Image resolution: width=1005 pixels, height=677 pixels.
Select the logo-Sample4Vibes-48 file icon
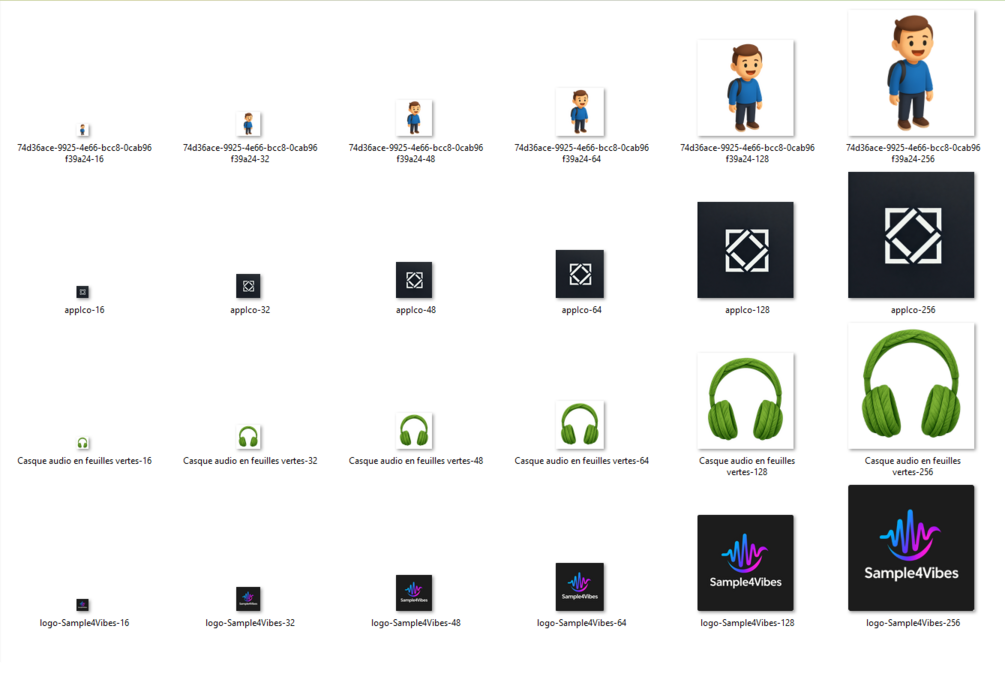point(414,593)
